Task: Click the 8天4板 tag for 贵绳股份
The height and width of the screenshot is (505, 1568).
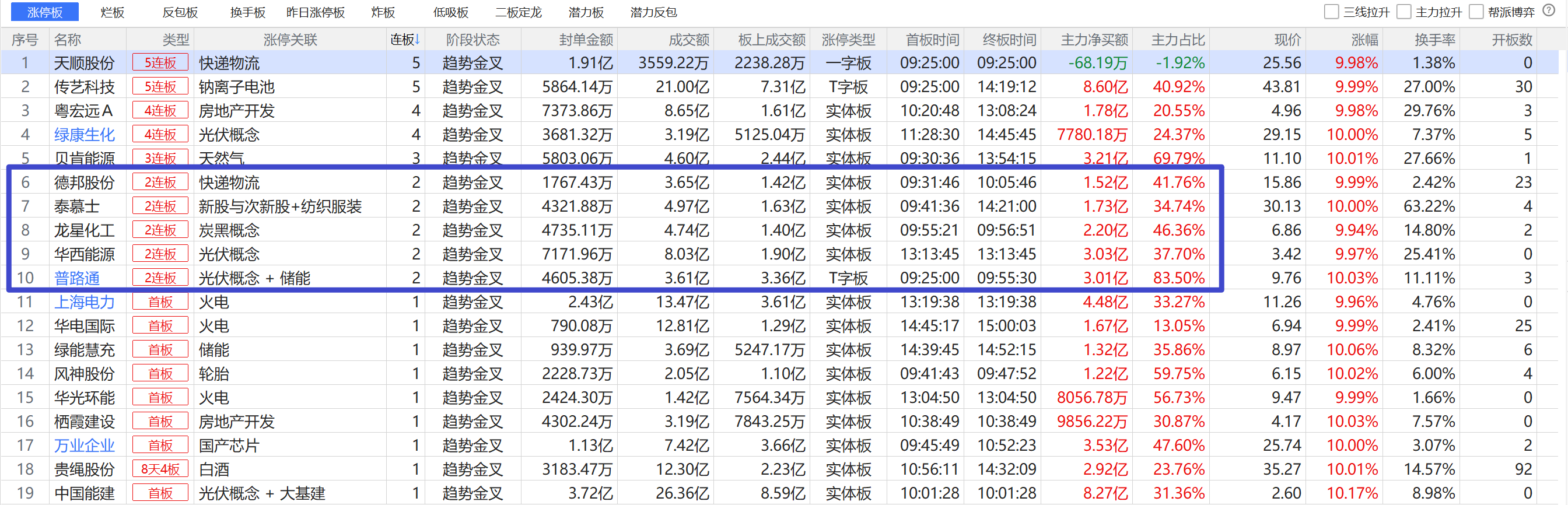Action: pos(160,469)
